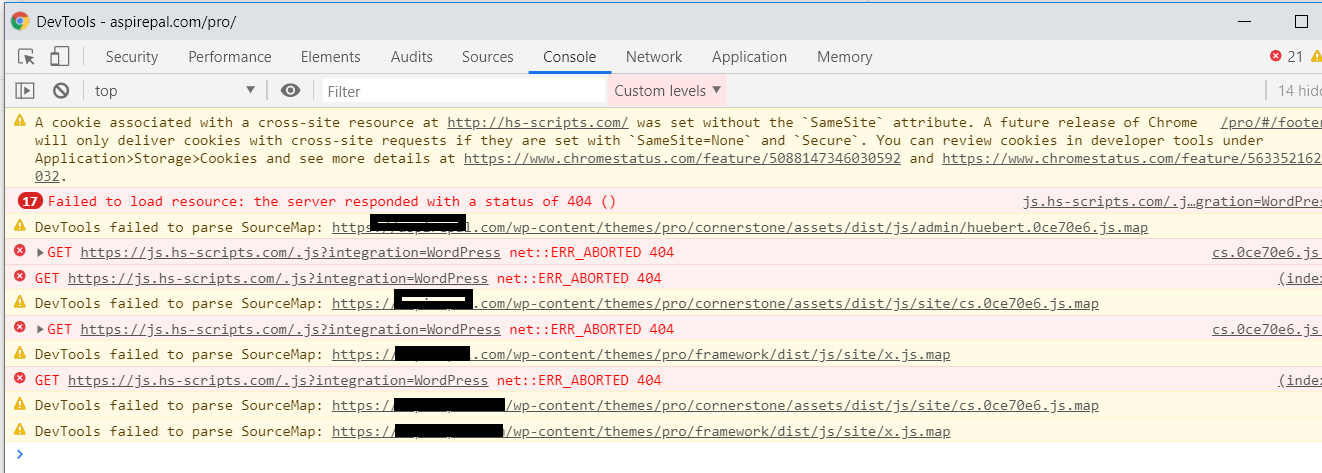This screenshot has width=1322, height=473.
Task: Focus the console Filter input field
Action: tap(463, 91)
